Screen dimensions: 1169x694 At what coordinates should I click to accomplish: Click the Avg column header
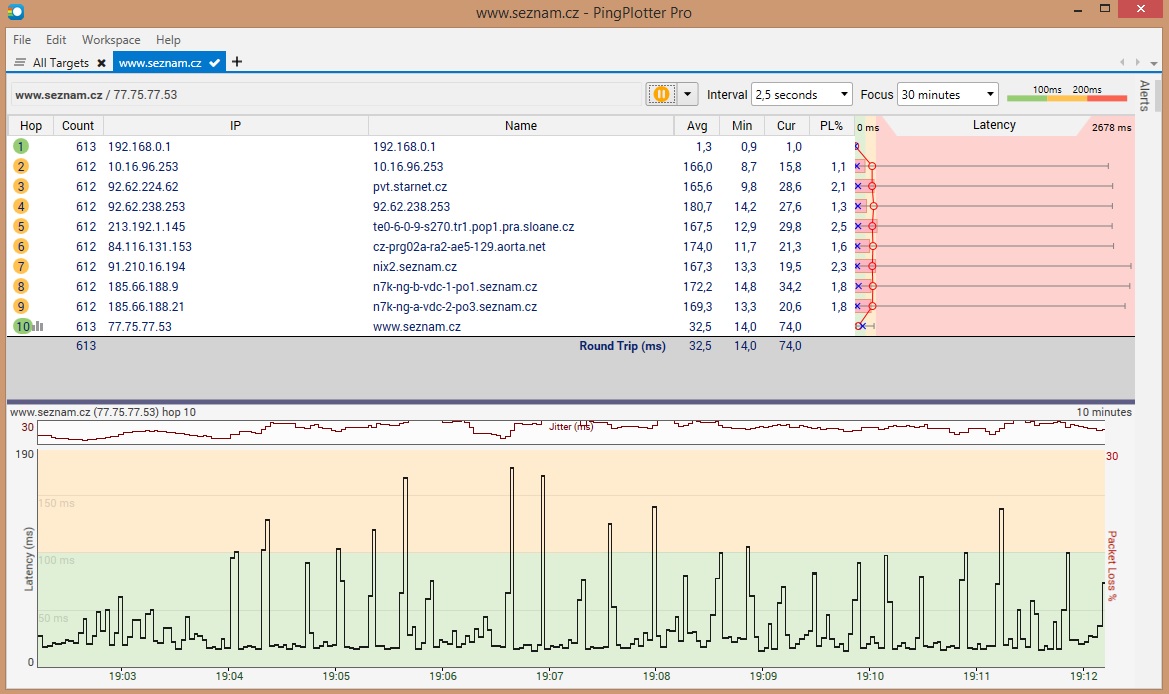point(697,126)
